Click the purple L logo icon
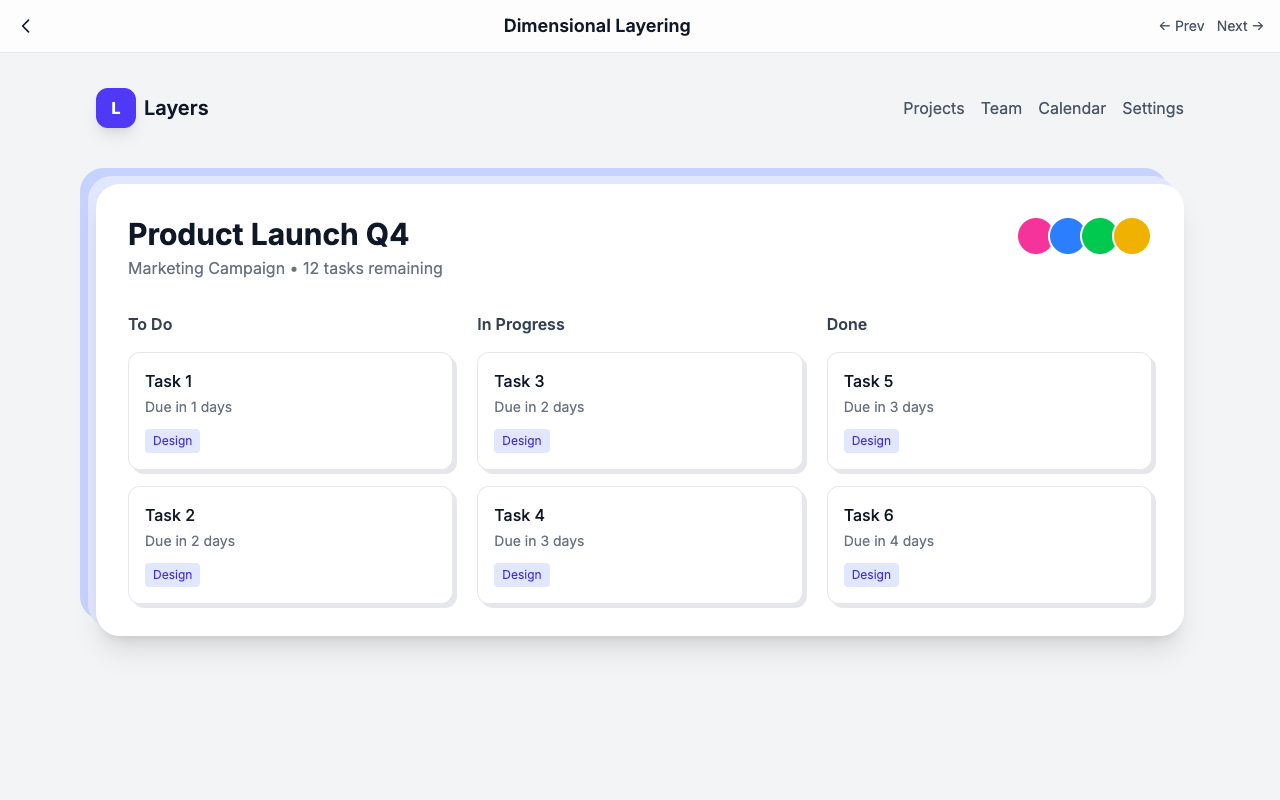This screenshot has width=1280, height=800. coord(116,108)
